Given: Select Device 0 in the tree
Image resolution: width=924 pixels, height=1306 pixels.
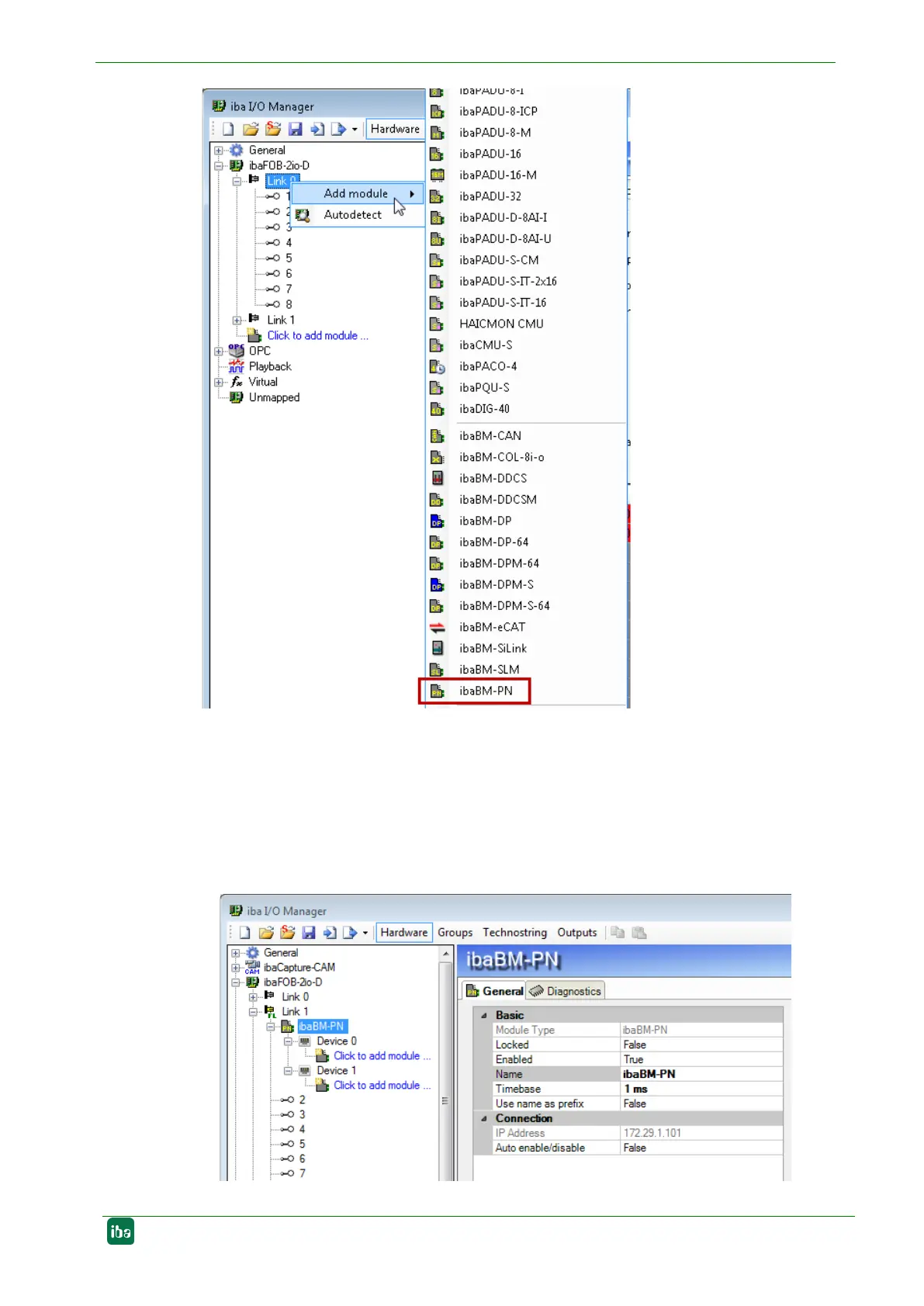Looking at the screenshot, I should [337, 1041].
